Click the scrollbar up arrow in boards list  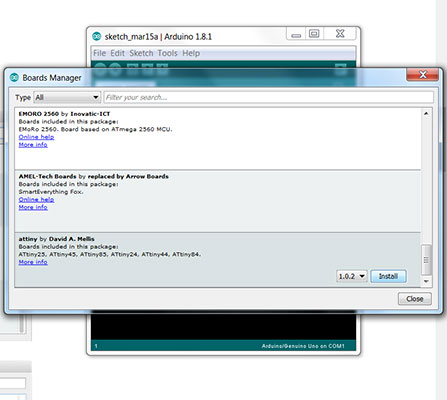click(426, 114)
